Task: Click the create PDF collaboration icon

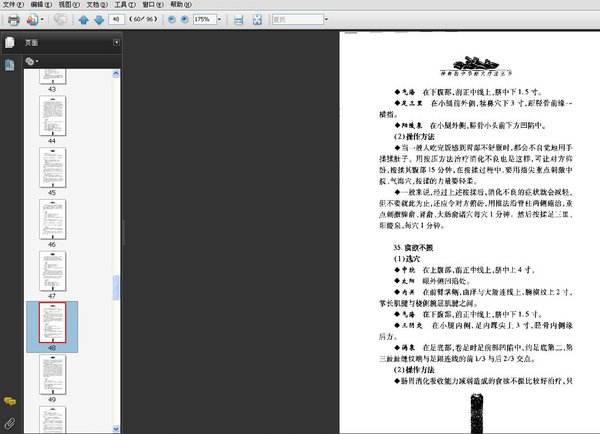Action: coord(32,20)
